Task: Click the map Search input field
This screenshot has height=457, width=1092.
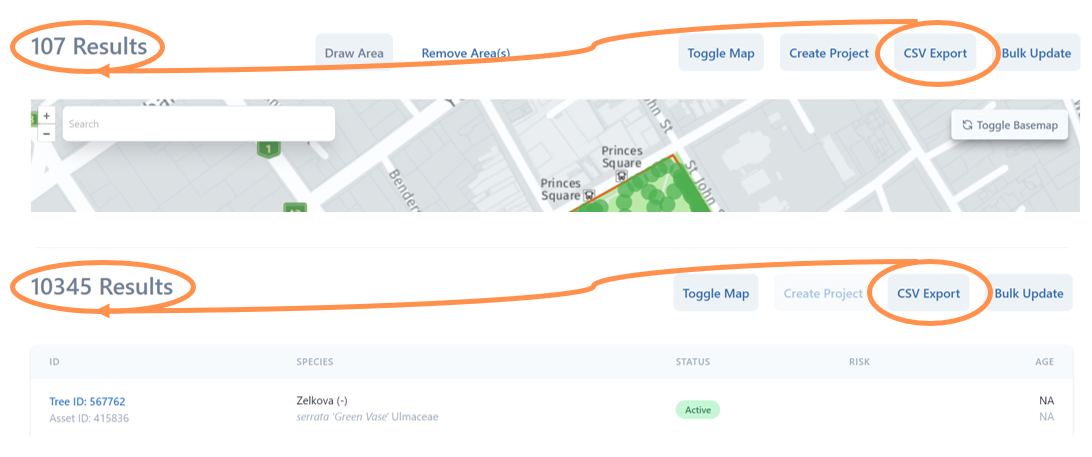Action: 198,124
